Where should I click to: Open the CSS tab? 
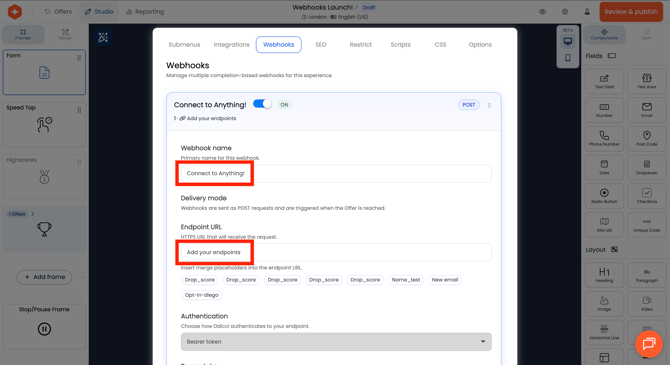click(440, 44)
